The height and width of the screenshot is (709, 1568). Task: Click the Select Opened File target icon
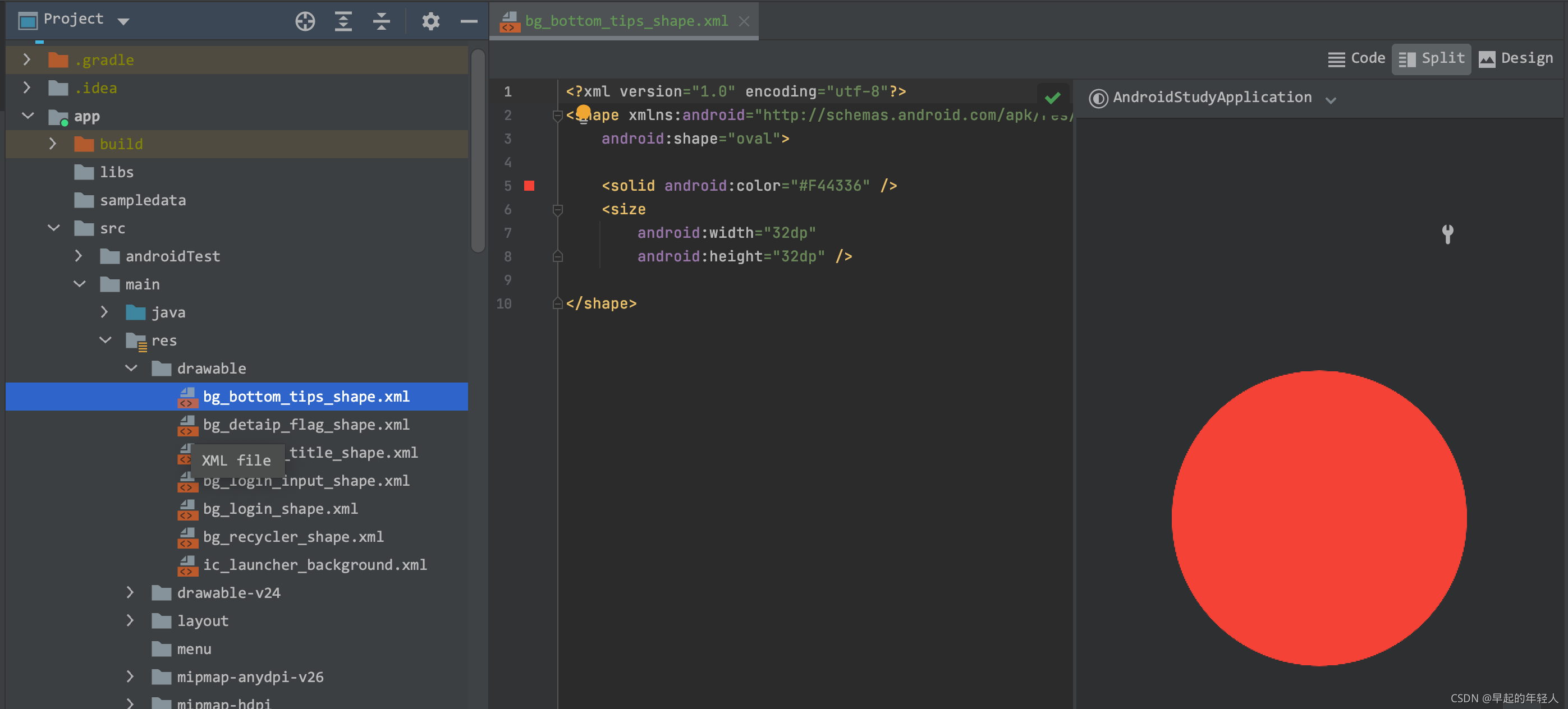click(305, 21)
